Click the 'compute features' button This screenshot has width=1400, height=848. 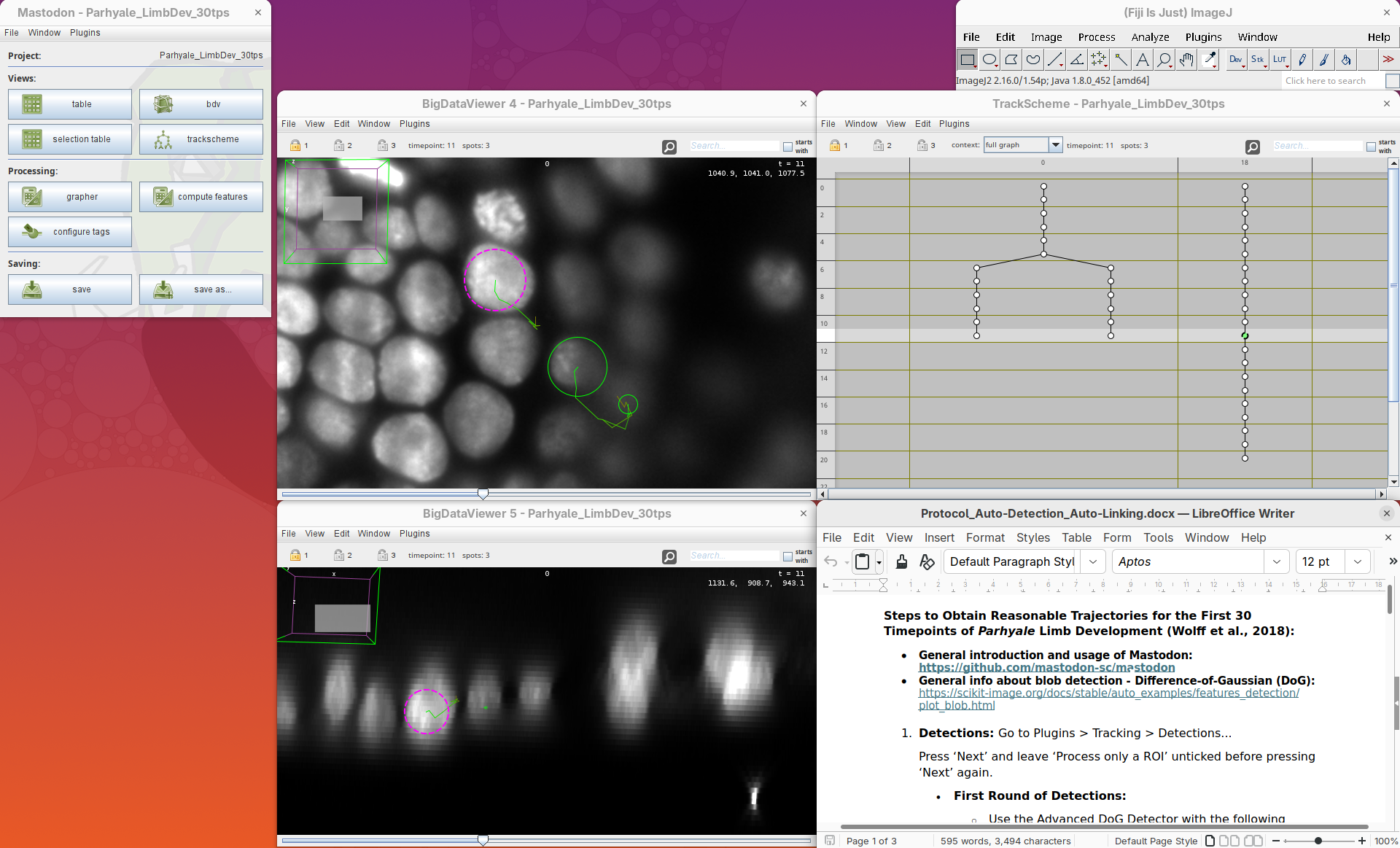tap(201, 197)
